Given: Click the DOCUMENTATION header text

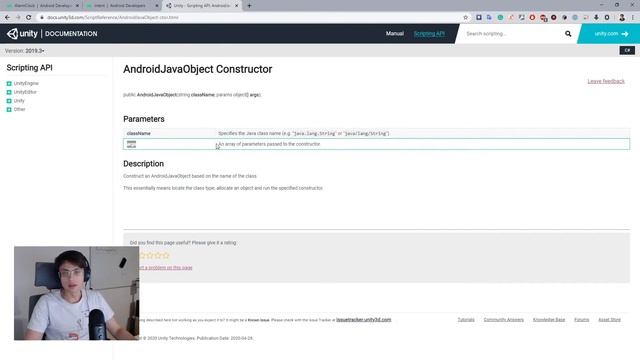Looking at the screenshot, I should click(71, 34).
